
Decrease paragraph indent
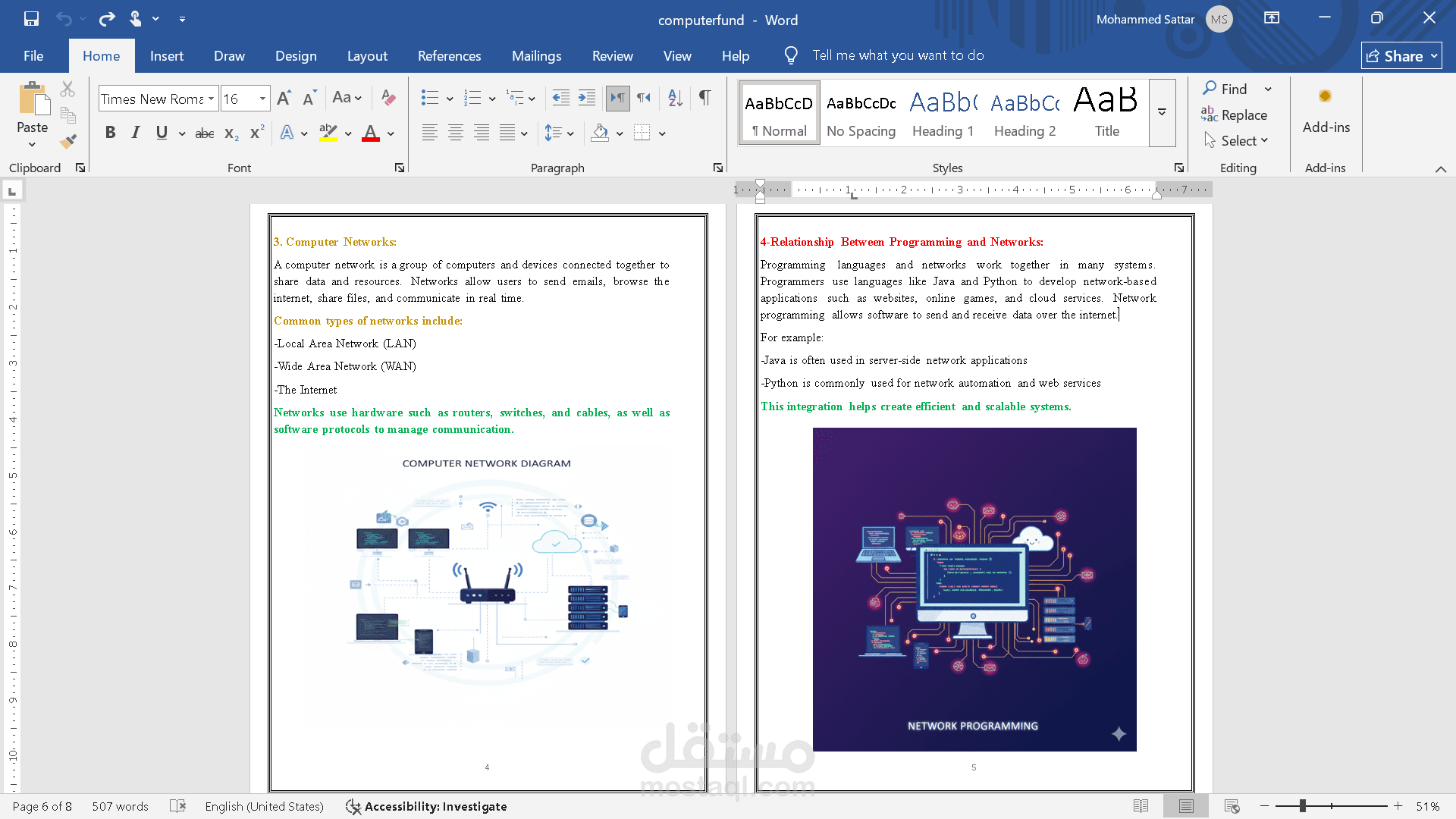(x=560, y=98)
